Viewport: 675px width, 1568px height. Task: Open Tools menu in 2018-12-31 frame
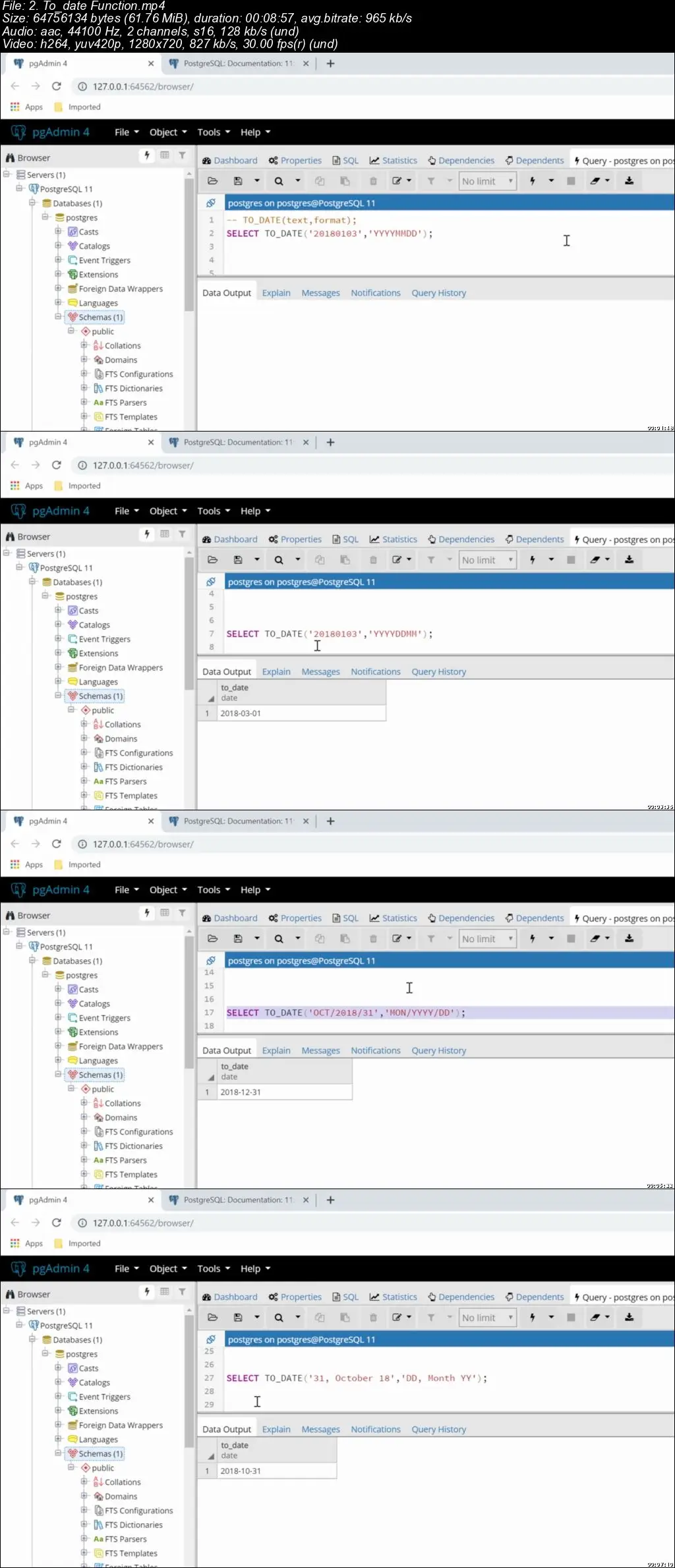[x=214, y=890]
